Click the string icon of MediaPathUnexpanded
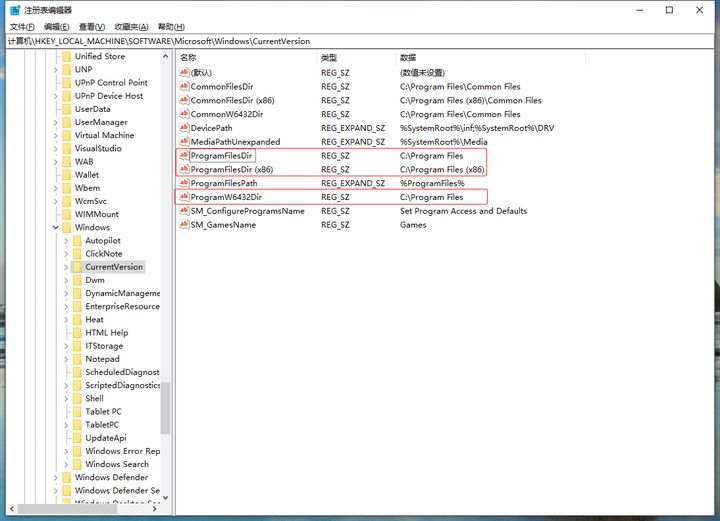 pos(184,141)
